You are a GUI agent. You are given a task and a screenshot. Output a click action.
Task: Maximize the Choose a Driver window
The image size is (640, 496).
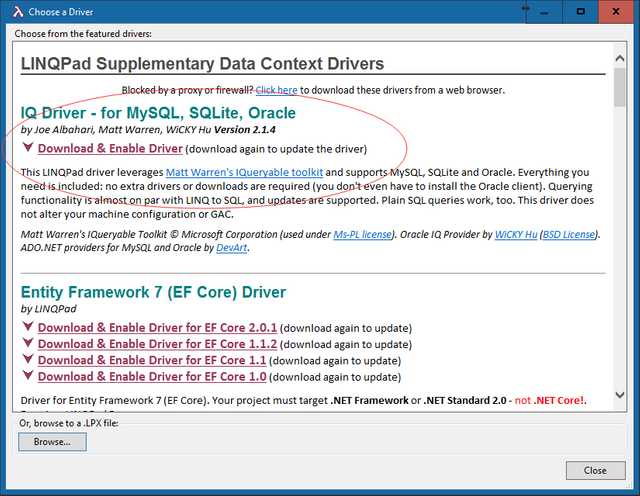tap(580, 12)
